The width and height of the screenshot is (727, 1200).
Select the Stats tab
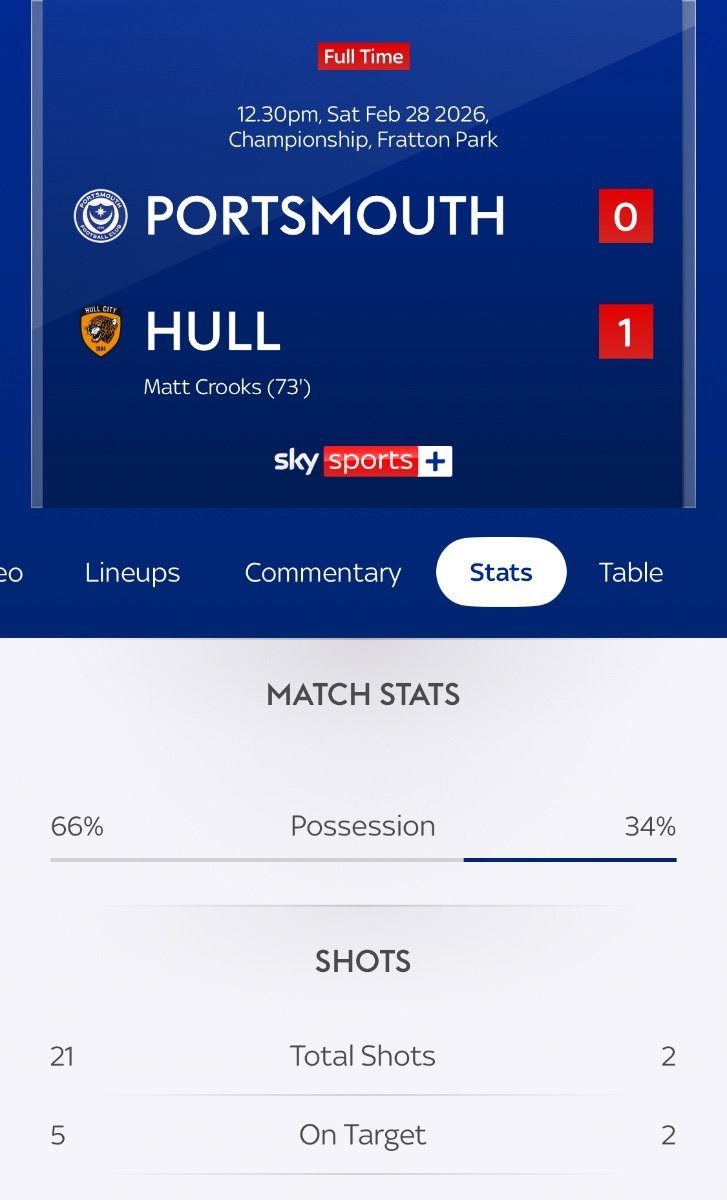click(x=501, y=573)
